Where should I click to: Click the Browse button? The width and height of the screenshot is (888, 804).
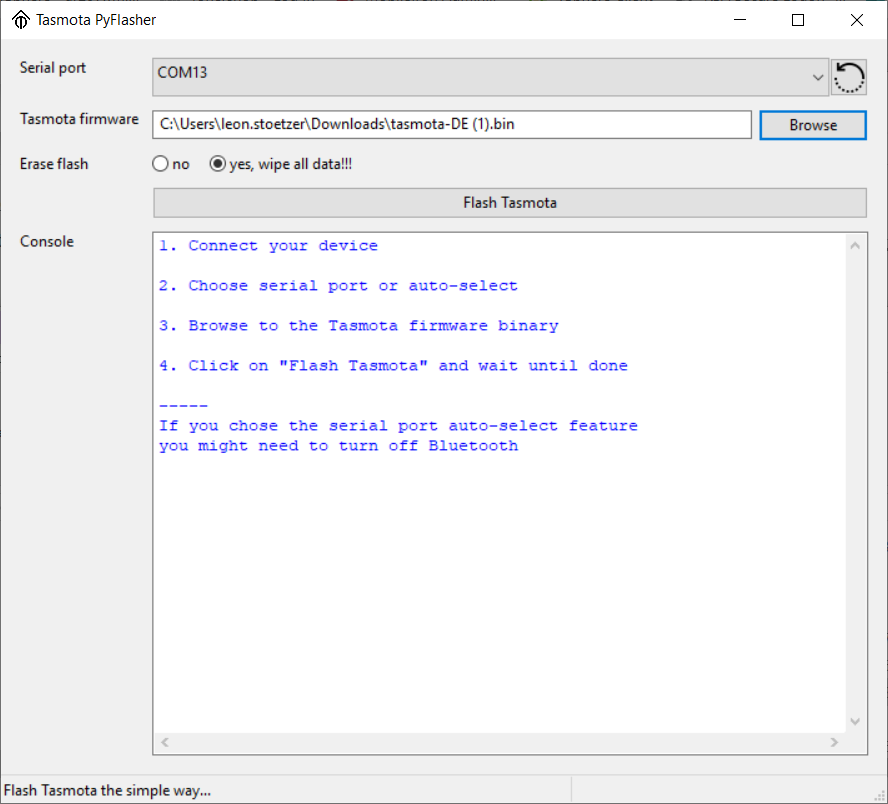coord(813,125)
